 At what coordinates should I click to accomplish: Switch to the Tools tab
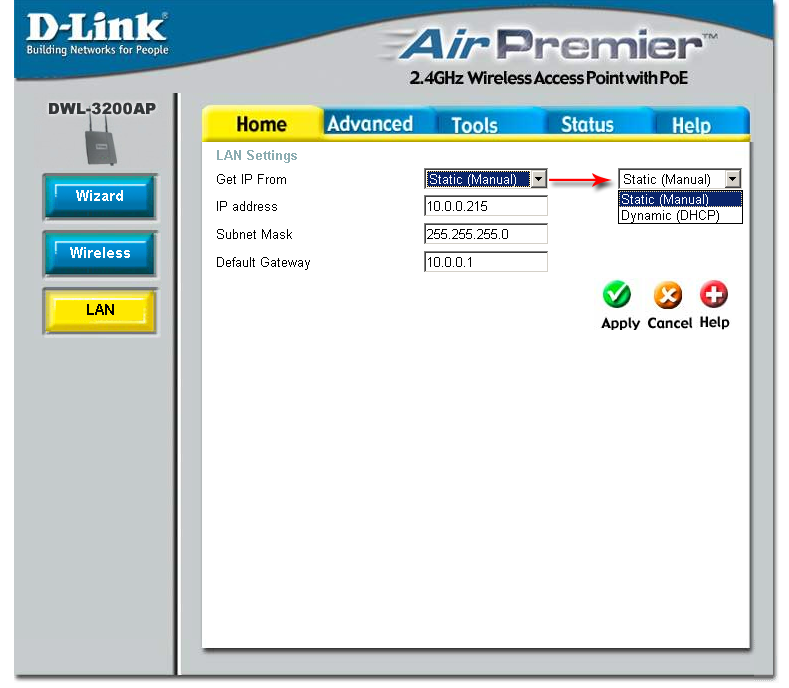[475, 125]
